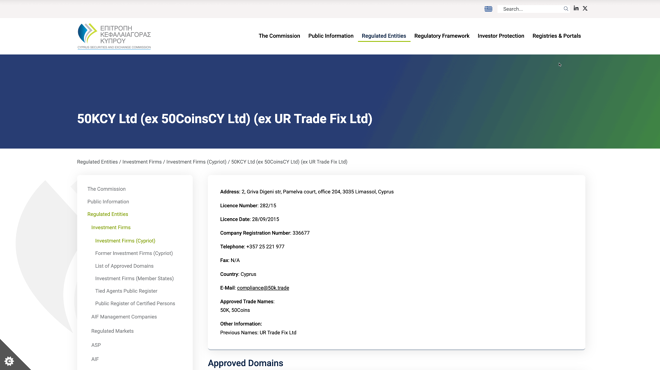Select Regulated Markets in sidebar

112,331
